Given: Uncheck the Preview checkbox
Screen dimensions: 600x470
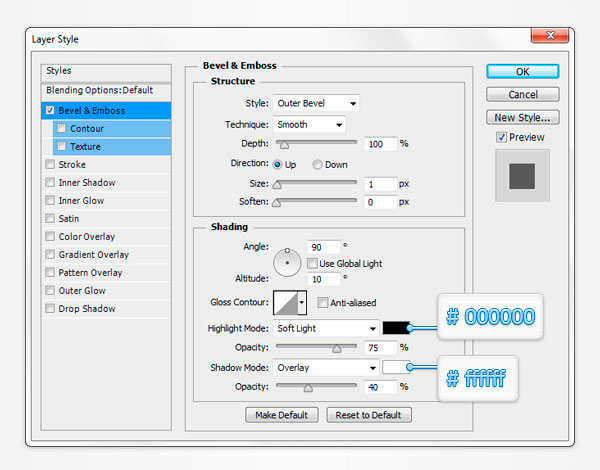Looking at the screenshot, I should tap(501, 137).
